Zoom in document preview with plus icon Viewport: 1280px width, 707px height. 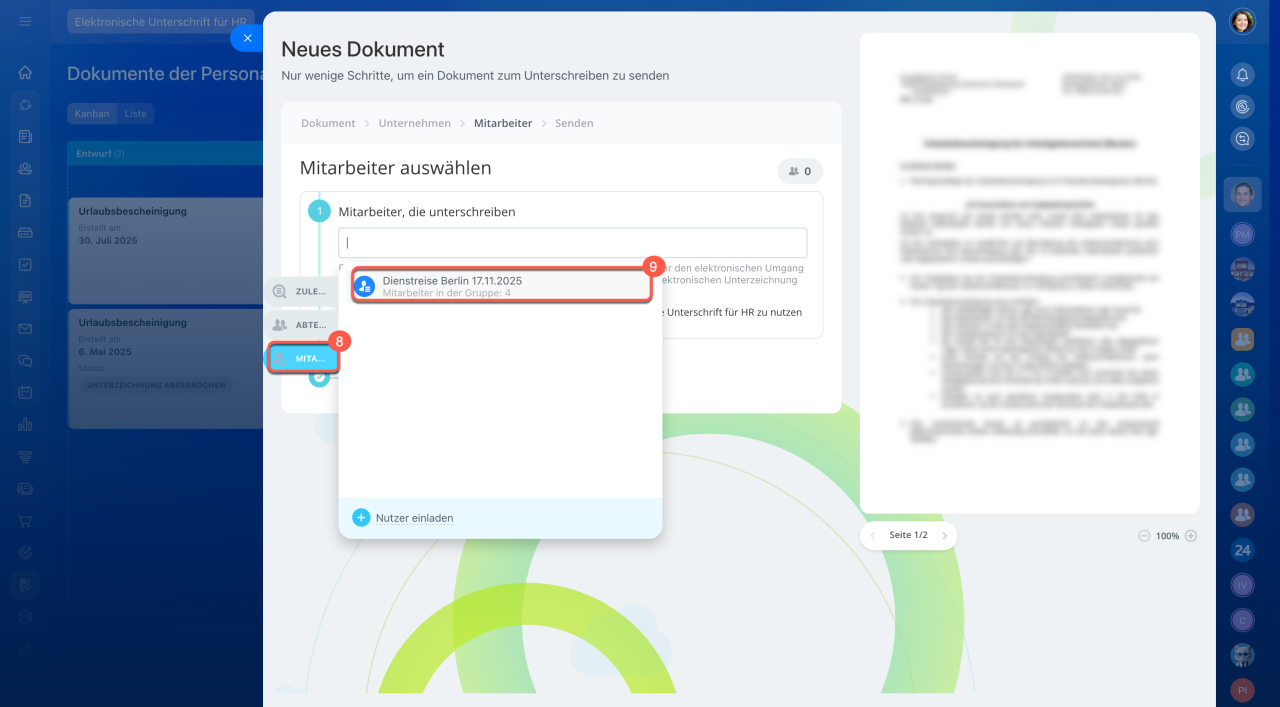(1190, 536)
